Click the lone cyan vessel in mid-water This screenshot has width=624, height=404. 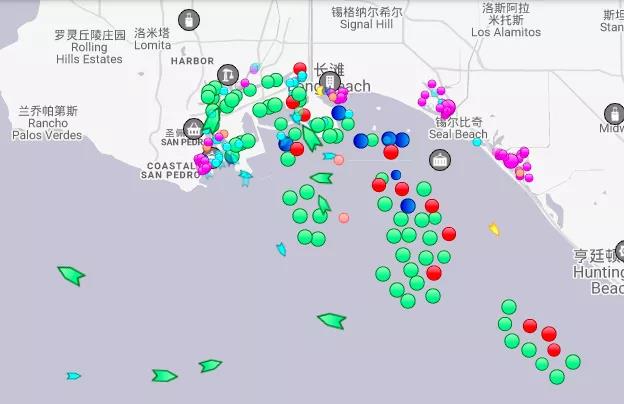(281, 249)
